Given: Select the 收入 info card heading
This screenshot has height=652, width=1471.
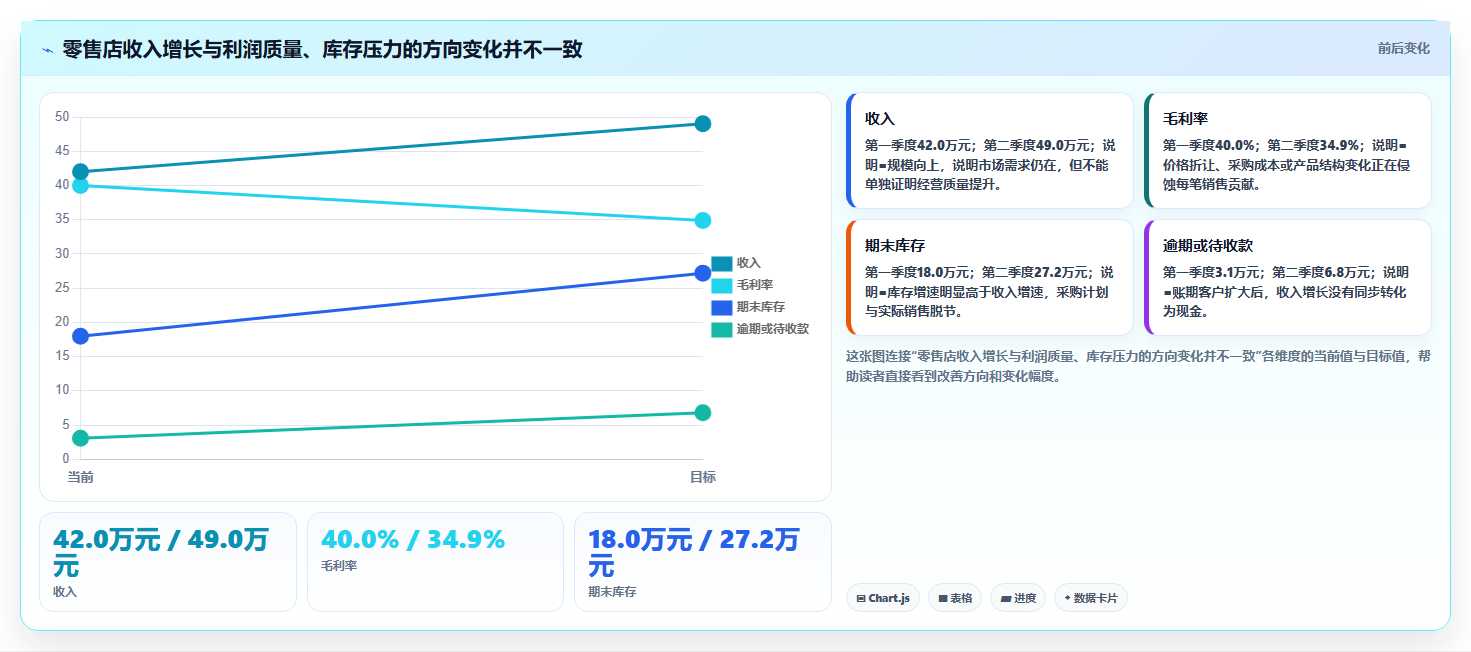Looking at the screenshot, I should pos(880,119).
